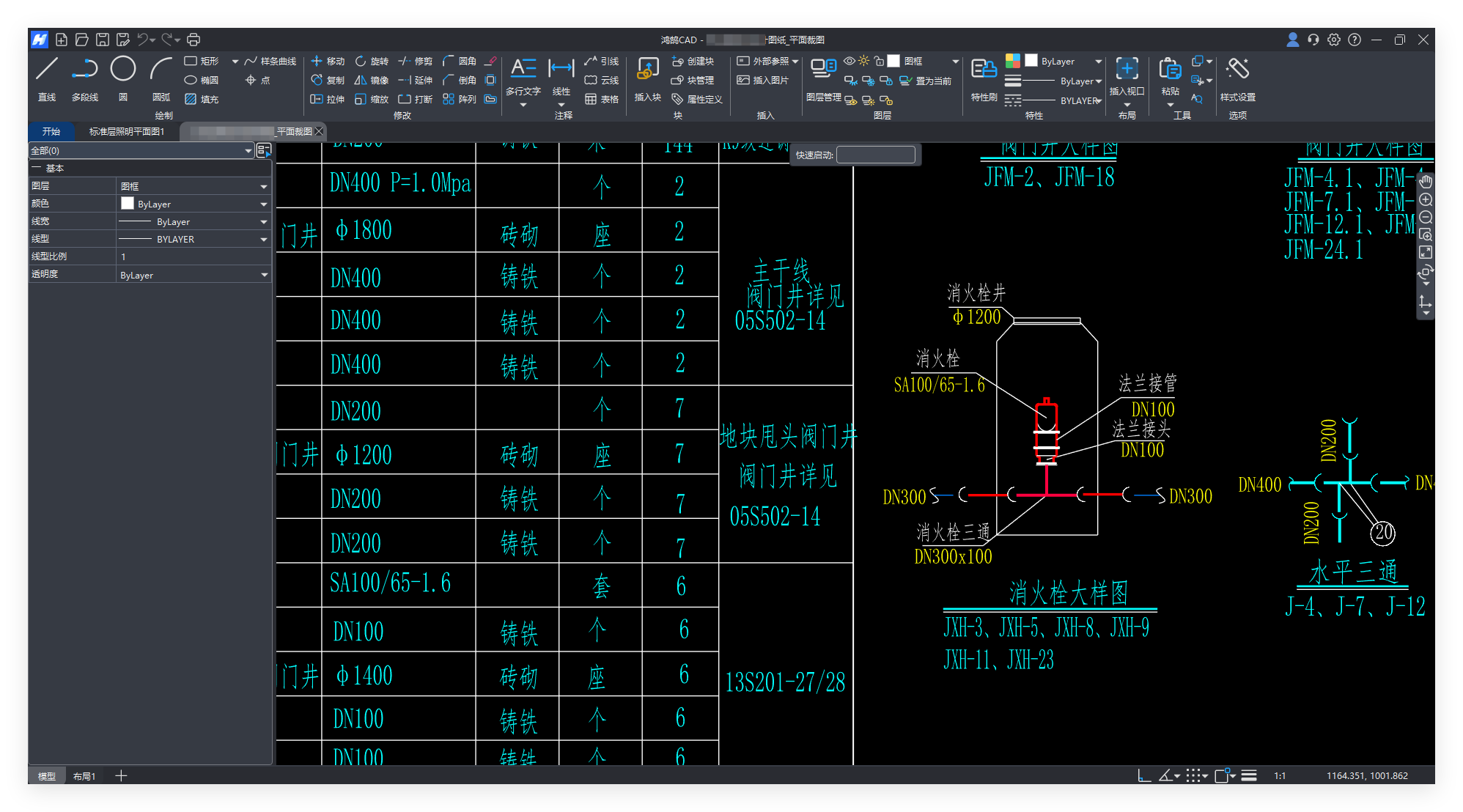Switch to the 布局1 layout tab
The height and width of the screenshot is (812, 1463).
click(x=84, y=776)
